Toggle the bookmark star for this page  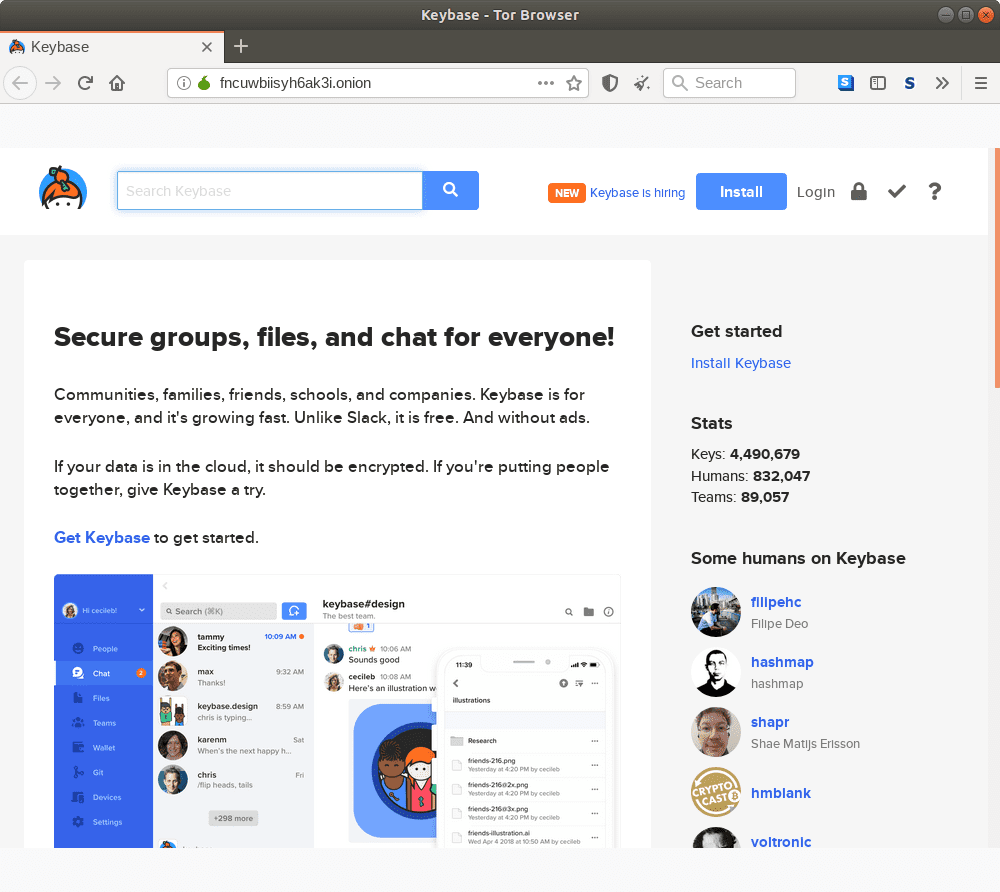click(575, 83)
